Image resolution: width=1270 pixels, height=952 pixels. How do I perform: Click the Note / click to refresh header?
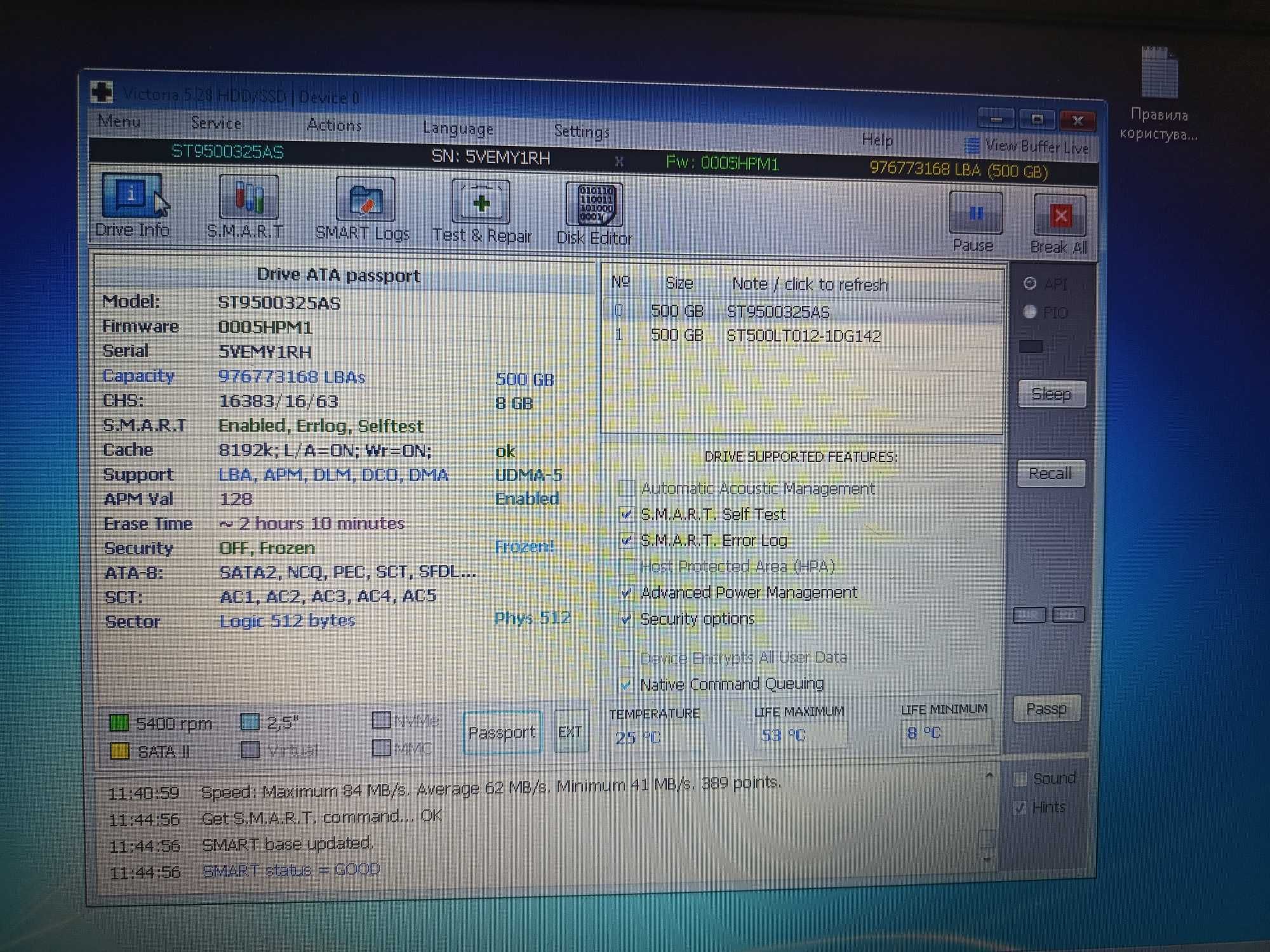pyautogui.click(x=810, y=284)
